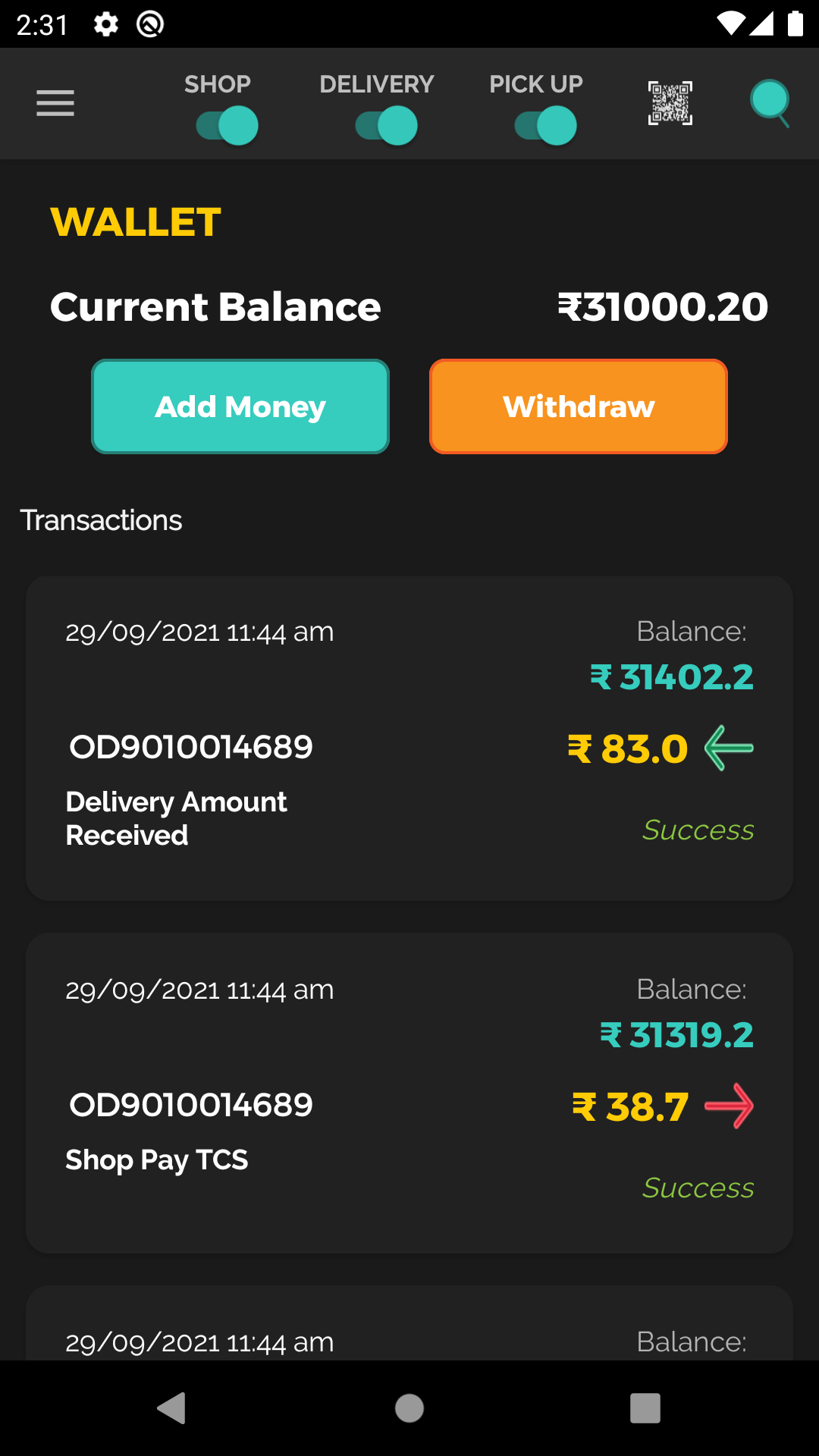Viewport: 819px width, 1456px height.
Task: Open the QR code scanner
Action: coord(670,103)
